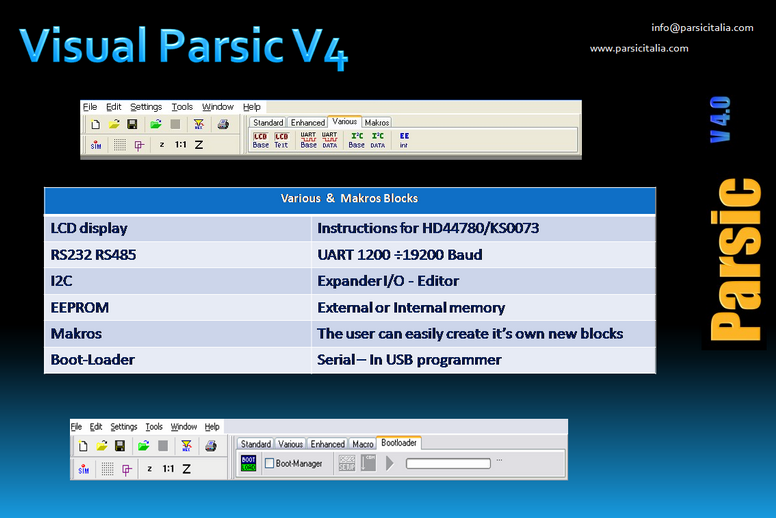776x518 pixels.
Task: Click green folder icon in Makros toolbar window
Action: pos(156,124)
